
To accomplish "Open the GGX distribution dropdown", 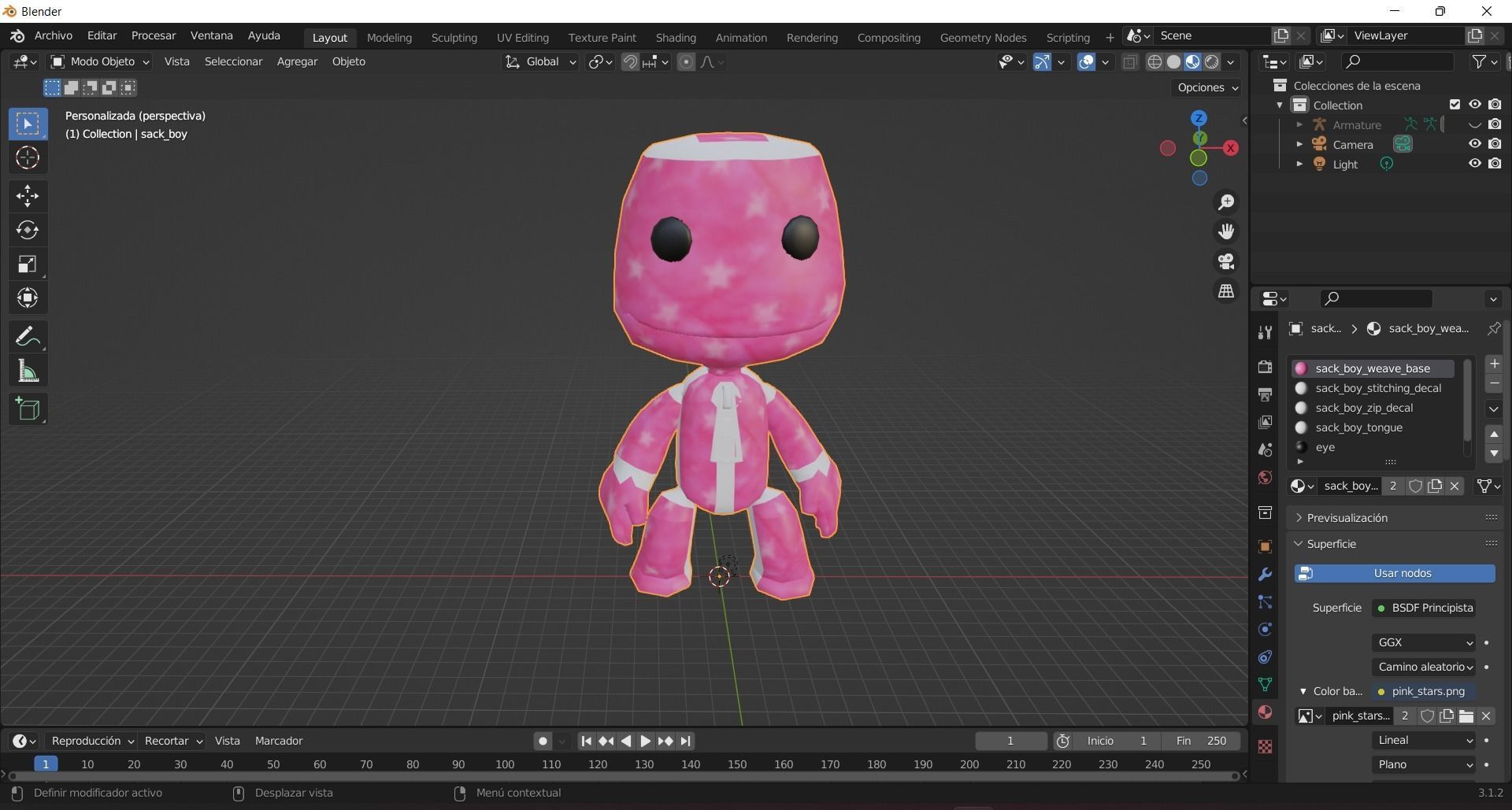I will point(1424,642).
